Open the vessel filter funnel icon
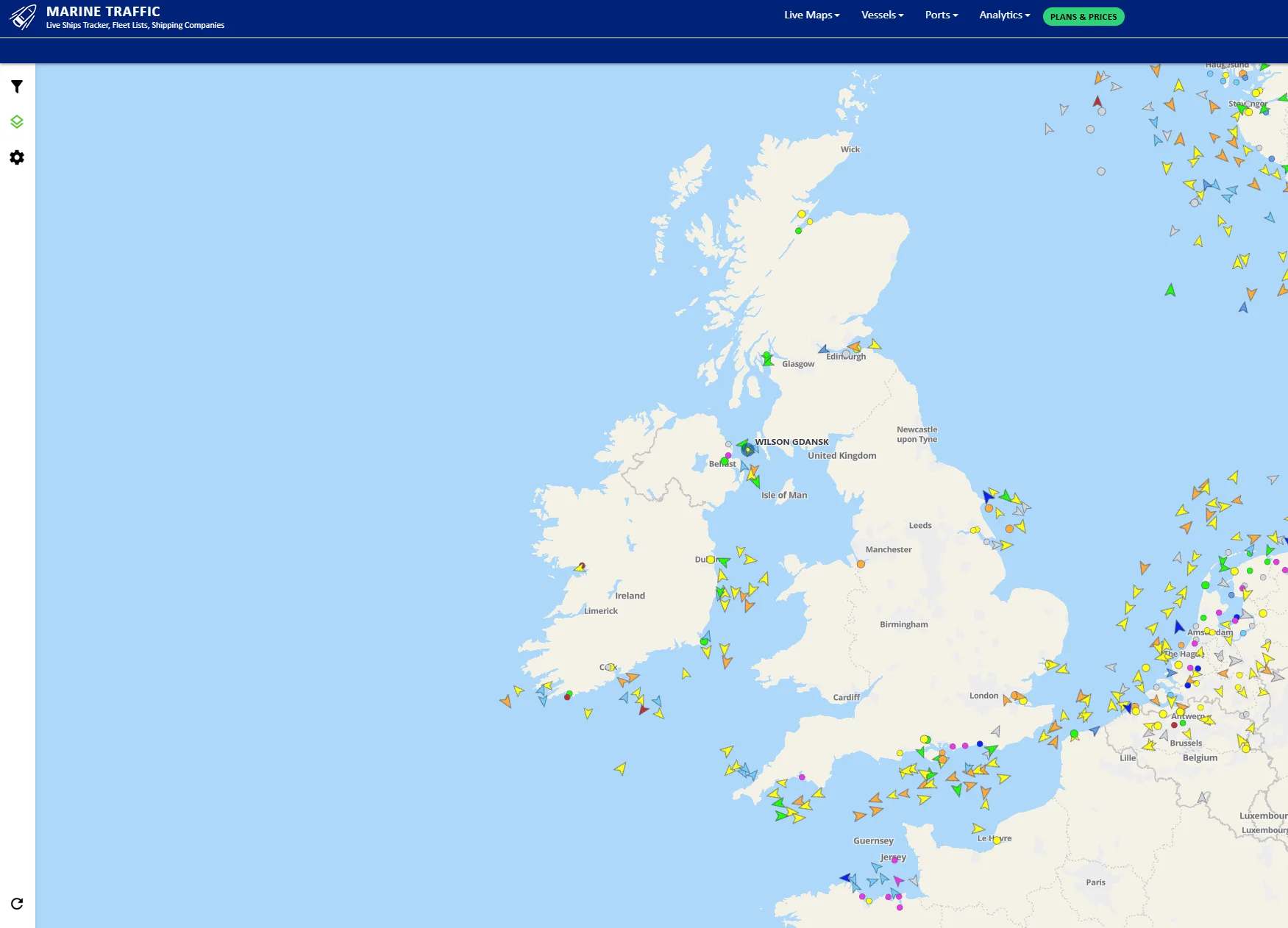 (17, 87)
